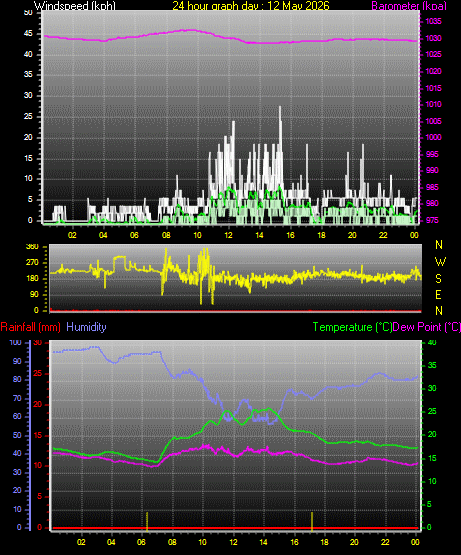Click the yellow 90 wind direction axis label
Image resolution: width=461 pixels, height=555 pixels.
[x=34, y=295]
